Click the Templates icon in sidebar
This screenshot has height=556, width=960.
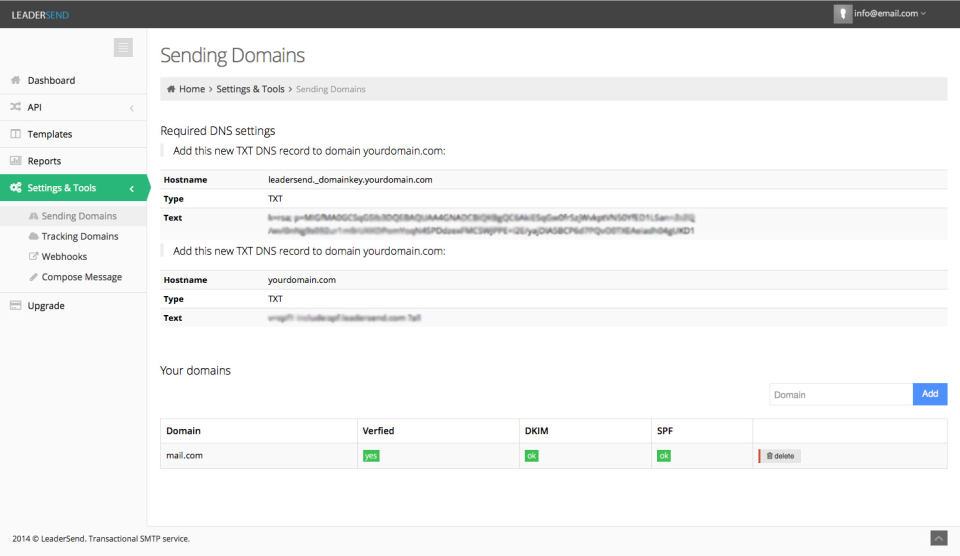tap(16, 134)
